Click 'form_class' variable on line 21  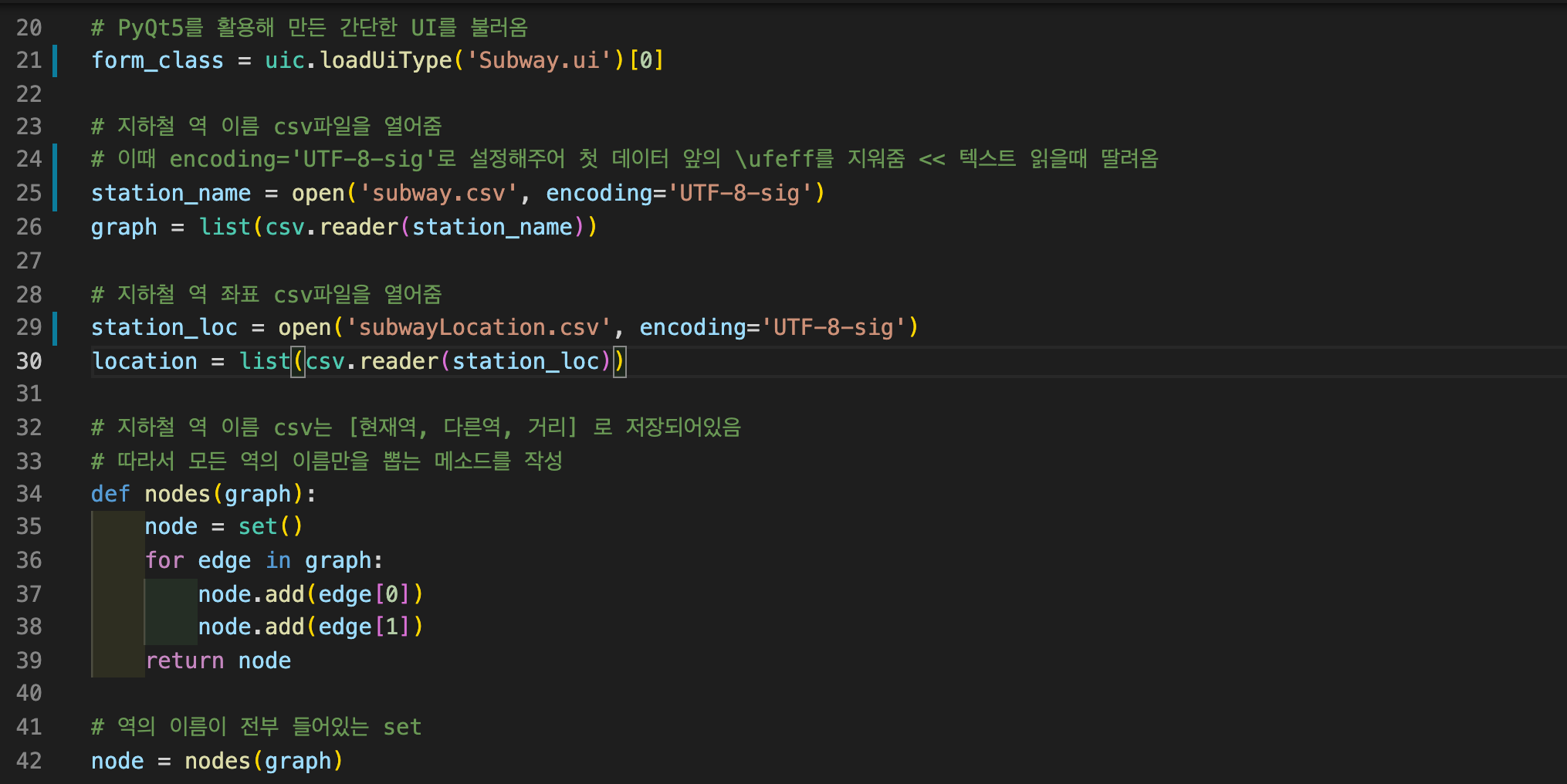pyautogui.click(x=157, y=60)
